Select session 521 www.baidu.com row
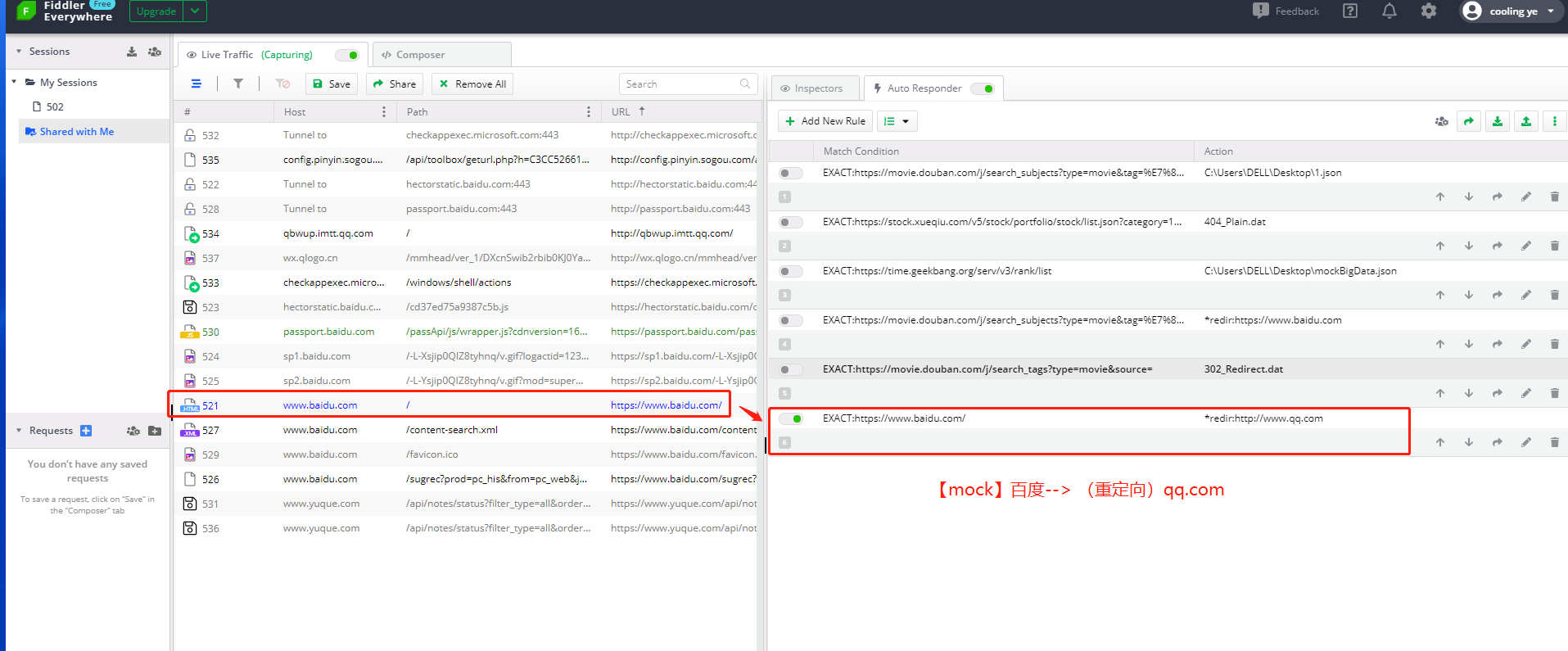Screen dimensions: 1568x651 tap(467, 405)
